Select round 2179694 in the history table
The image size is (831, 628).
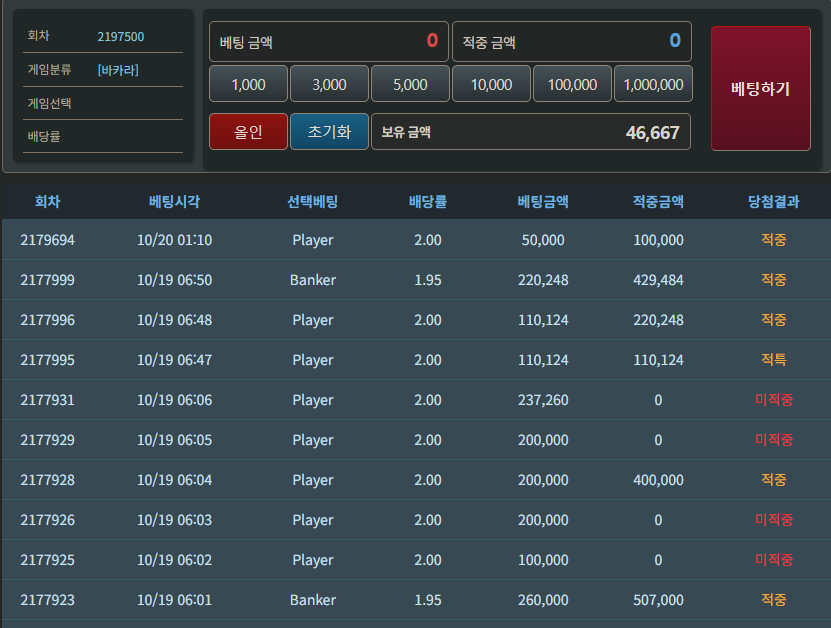[48, 240]
